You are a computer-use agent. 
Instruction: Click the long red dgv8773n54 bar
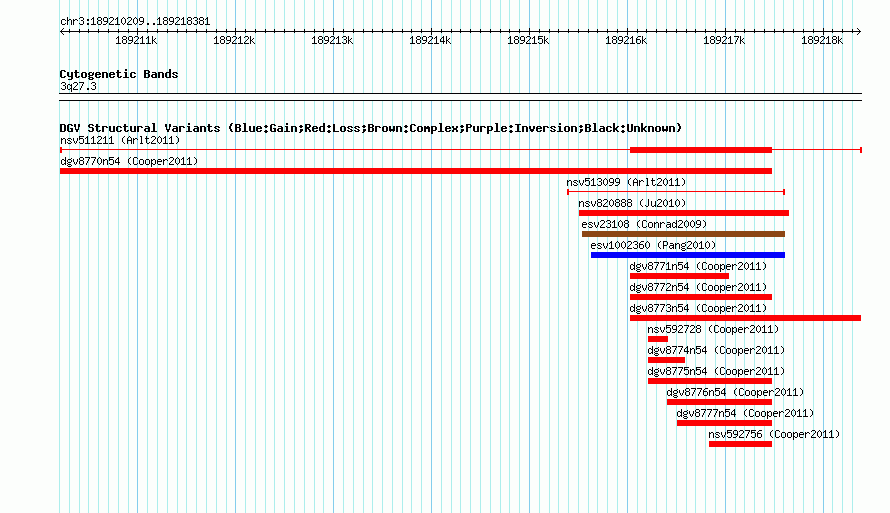point(745,318)
